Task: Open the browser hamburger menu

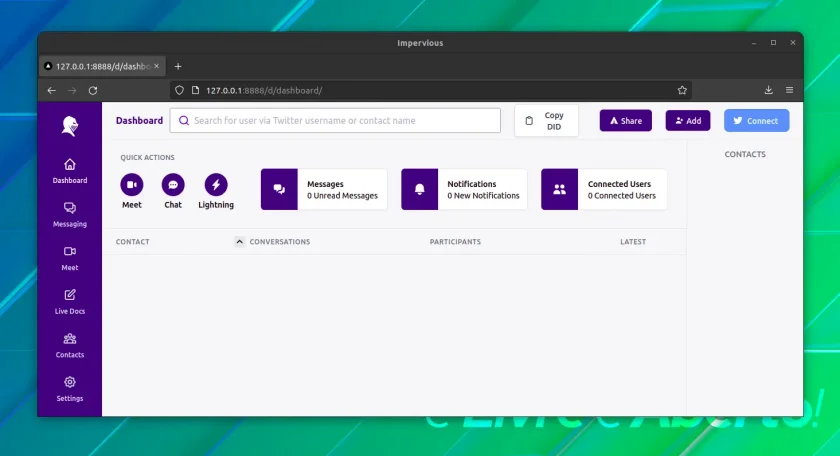Action: (x=789, y=90)
